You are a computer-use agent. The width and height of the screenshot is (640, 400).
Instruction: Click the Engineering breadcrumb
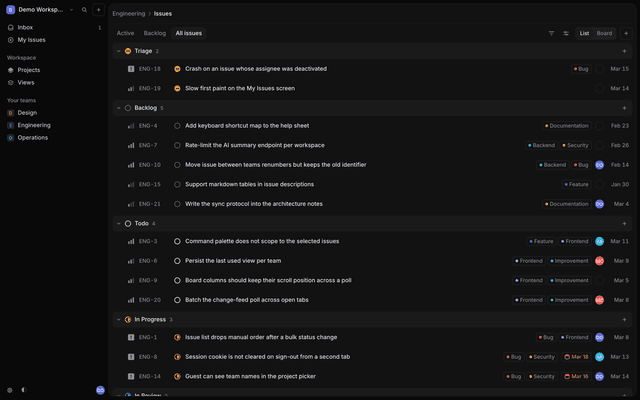click(x=129, y=14)
